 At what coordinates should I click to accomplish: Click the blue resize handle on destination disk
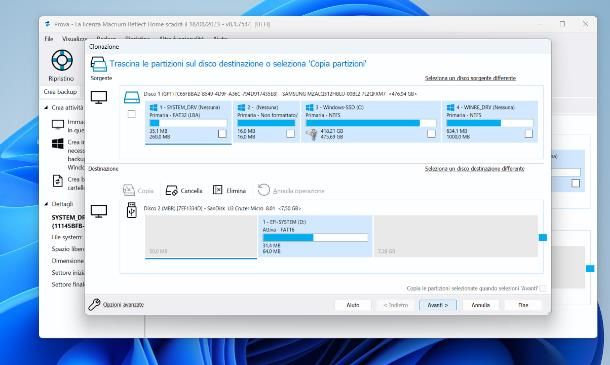click(543, 237)
